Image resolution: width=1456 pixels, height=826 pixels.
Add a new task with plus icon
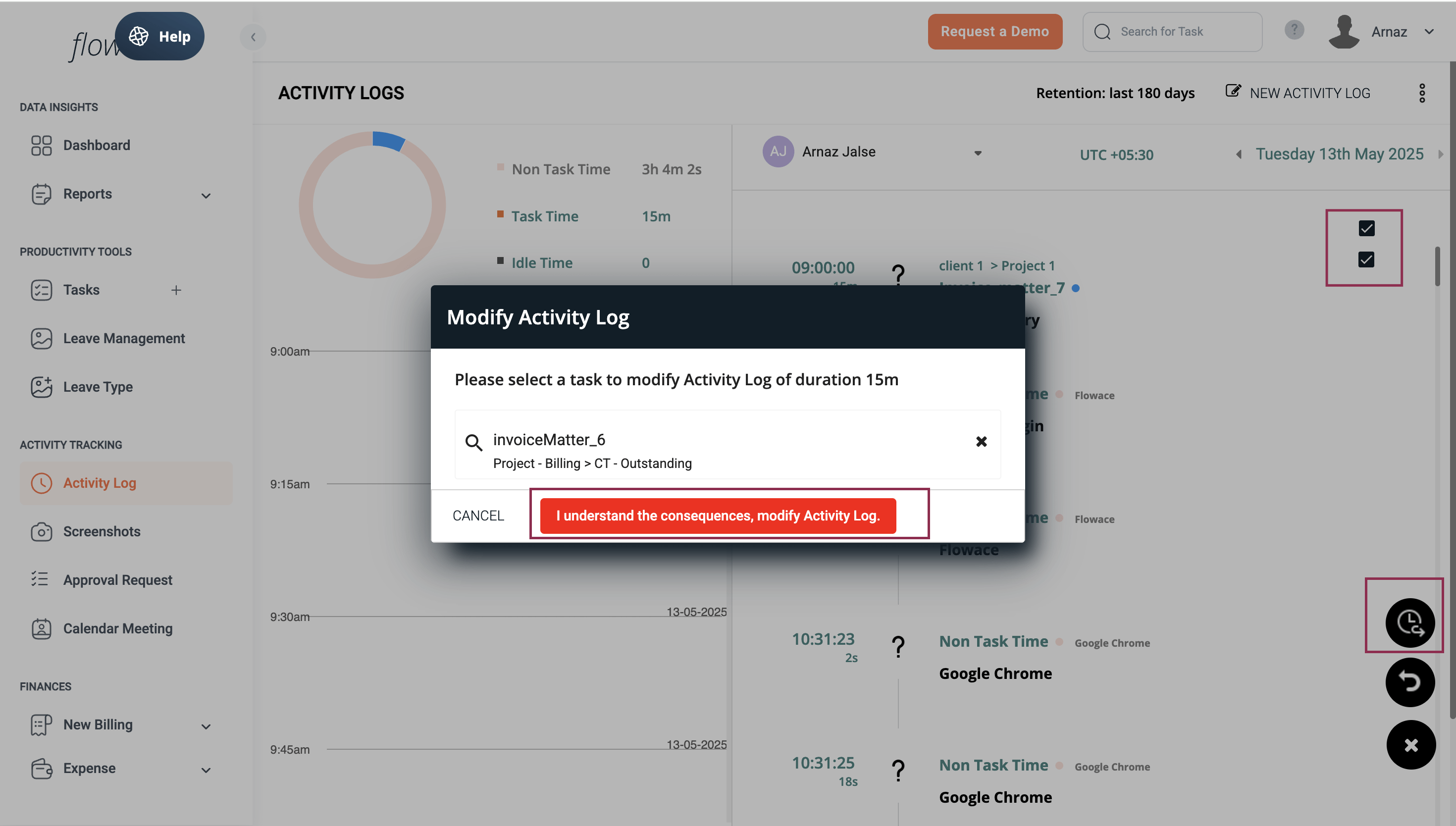coord(176,290)
